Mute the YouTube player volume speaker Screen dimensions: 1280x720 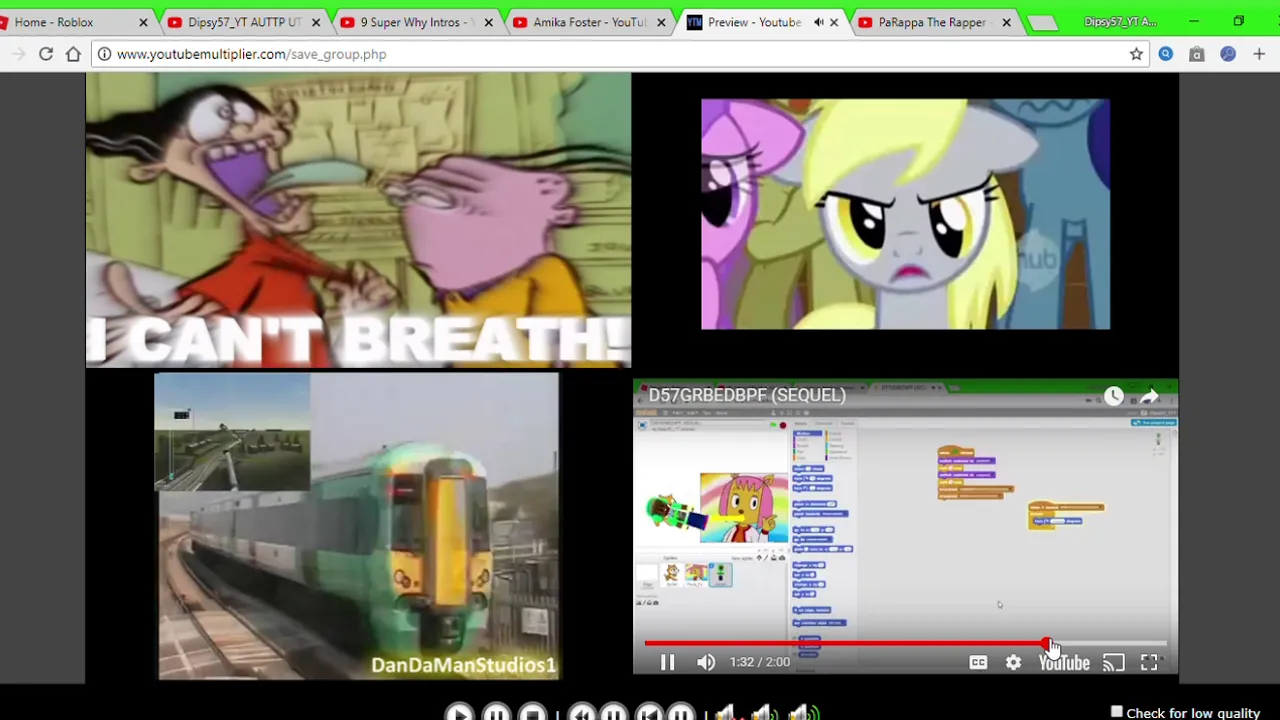tap(706, 662)
